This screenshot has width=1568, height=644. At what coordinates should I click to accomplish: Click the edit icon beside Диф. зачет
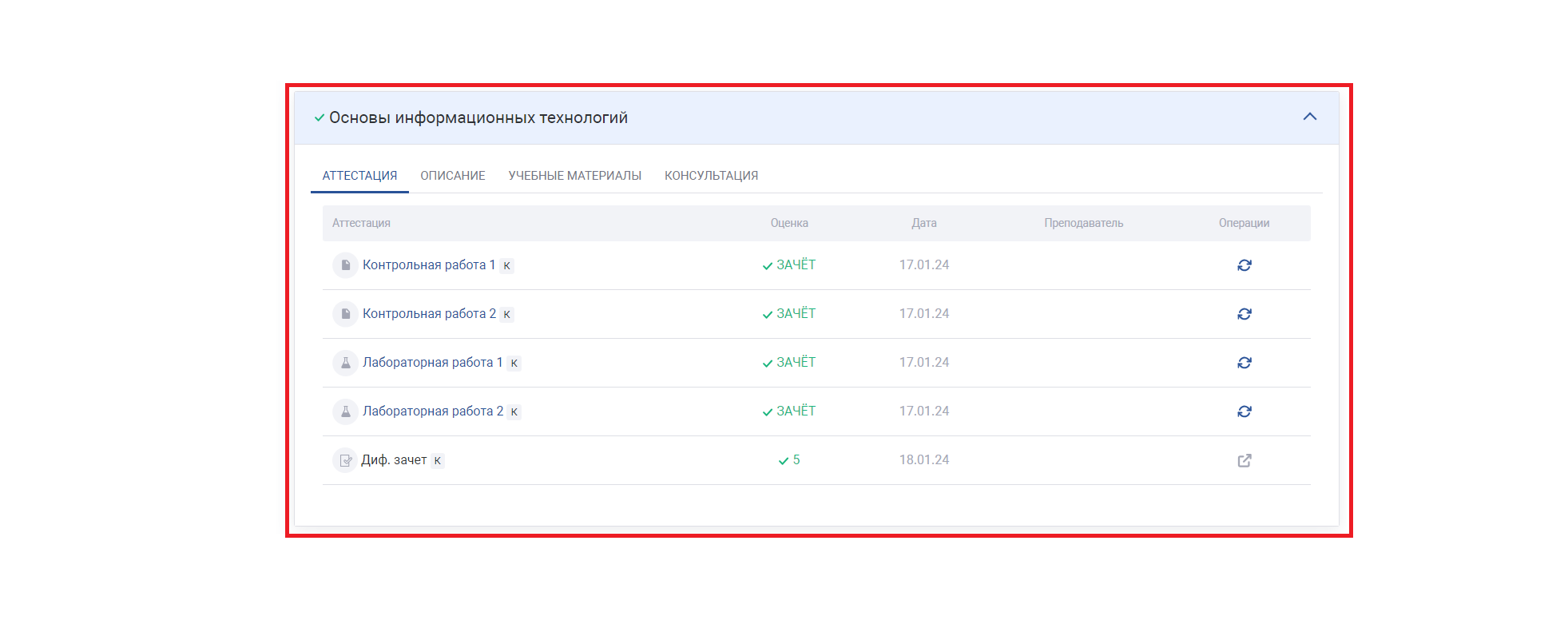click(345, 460)
